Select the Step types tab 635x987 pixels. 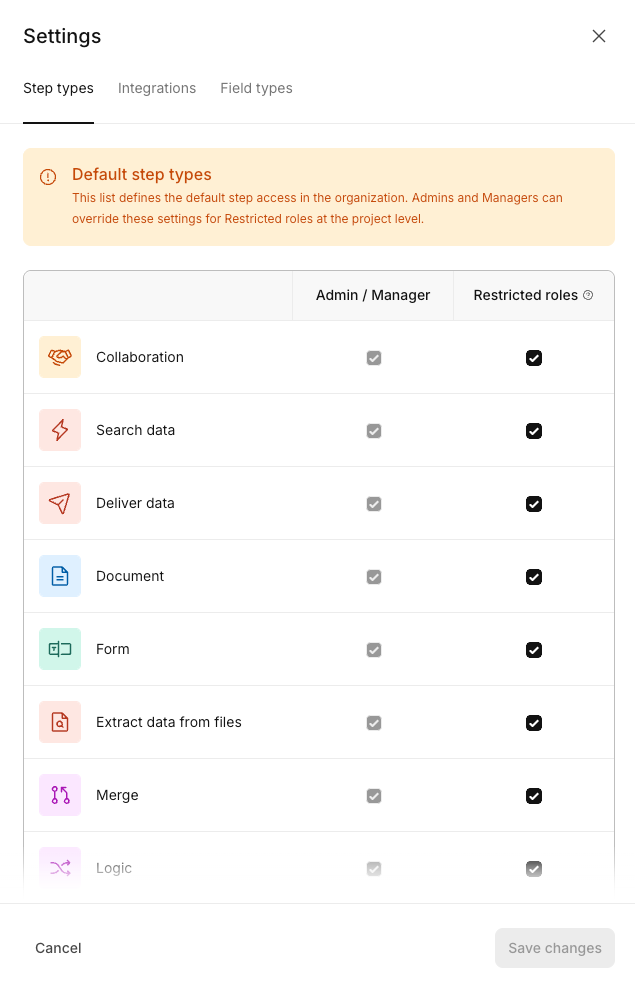(x=59, y=88)
